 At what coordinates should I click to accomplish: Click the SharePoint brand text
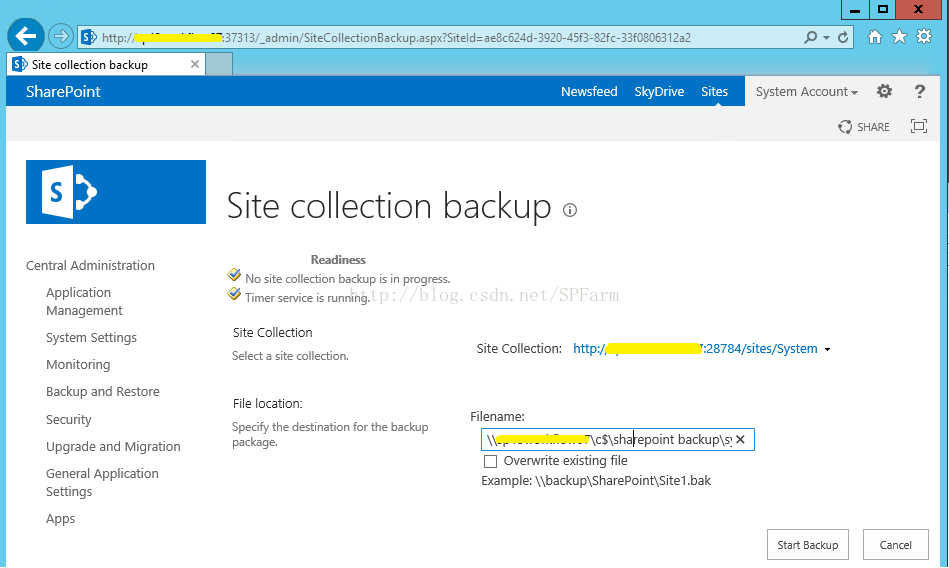(63, 91)
